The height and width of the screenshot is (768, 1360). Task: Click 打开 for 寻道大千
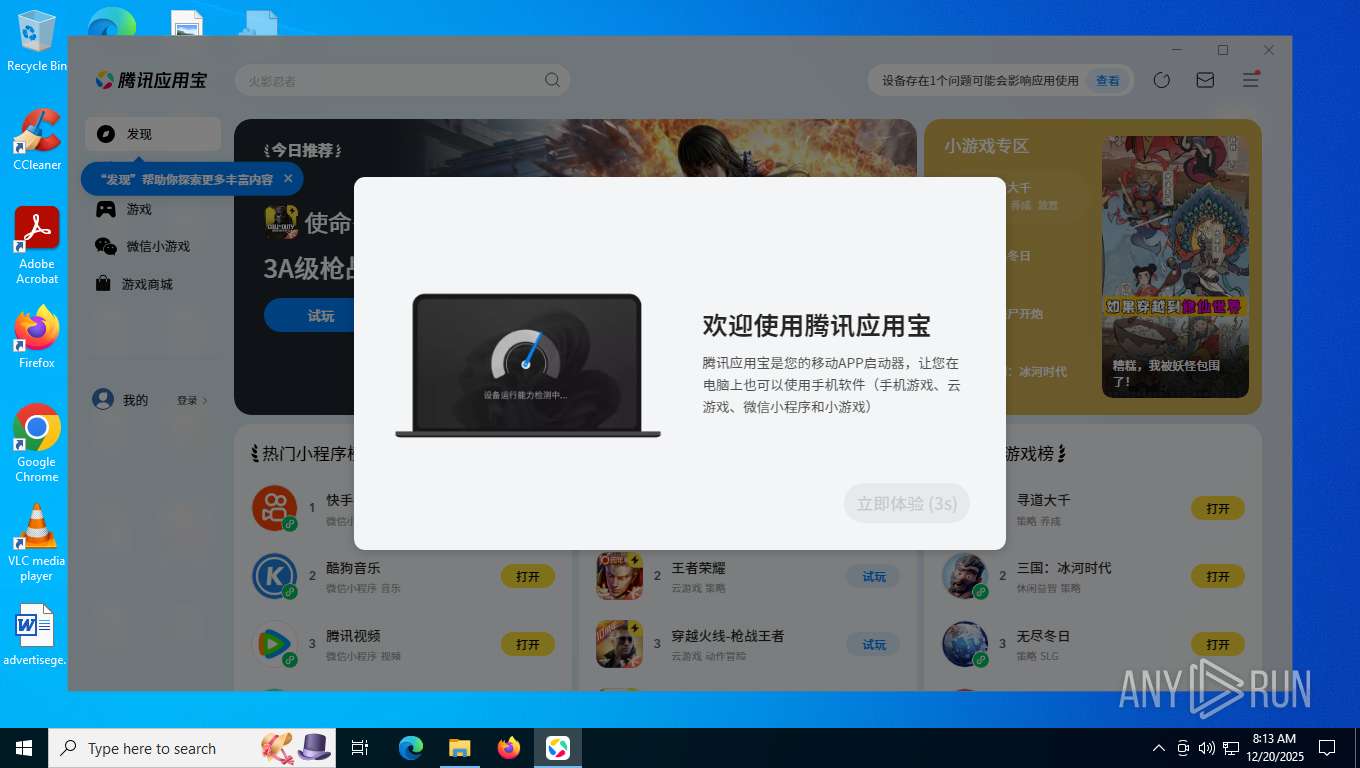[1218, 508]
